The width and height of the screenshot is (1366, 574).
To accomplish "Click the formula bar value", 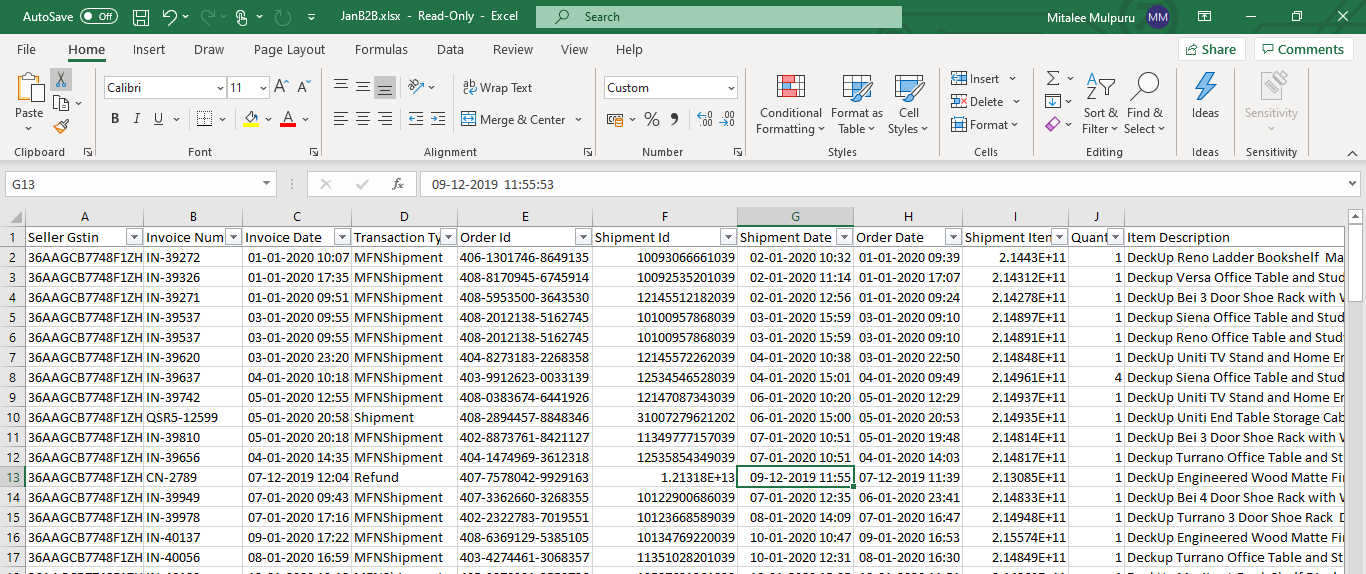I will (x=491, y=184).
